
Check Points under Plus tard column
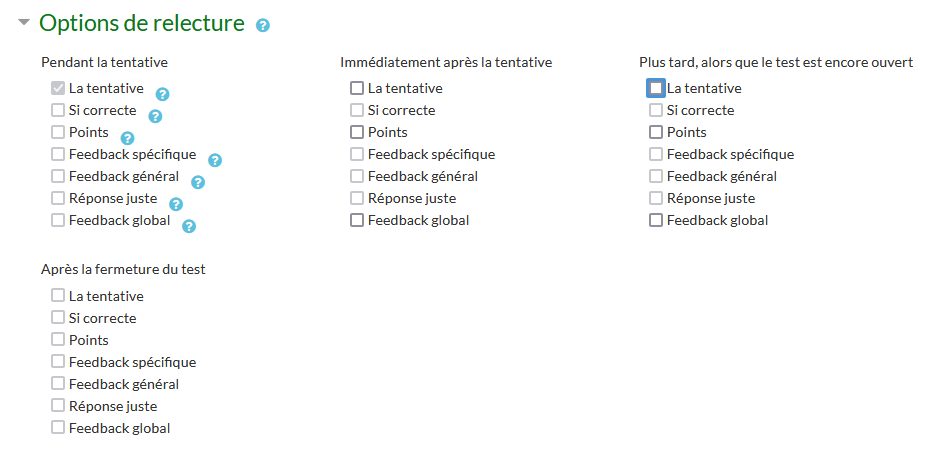pos(656,132)
